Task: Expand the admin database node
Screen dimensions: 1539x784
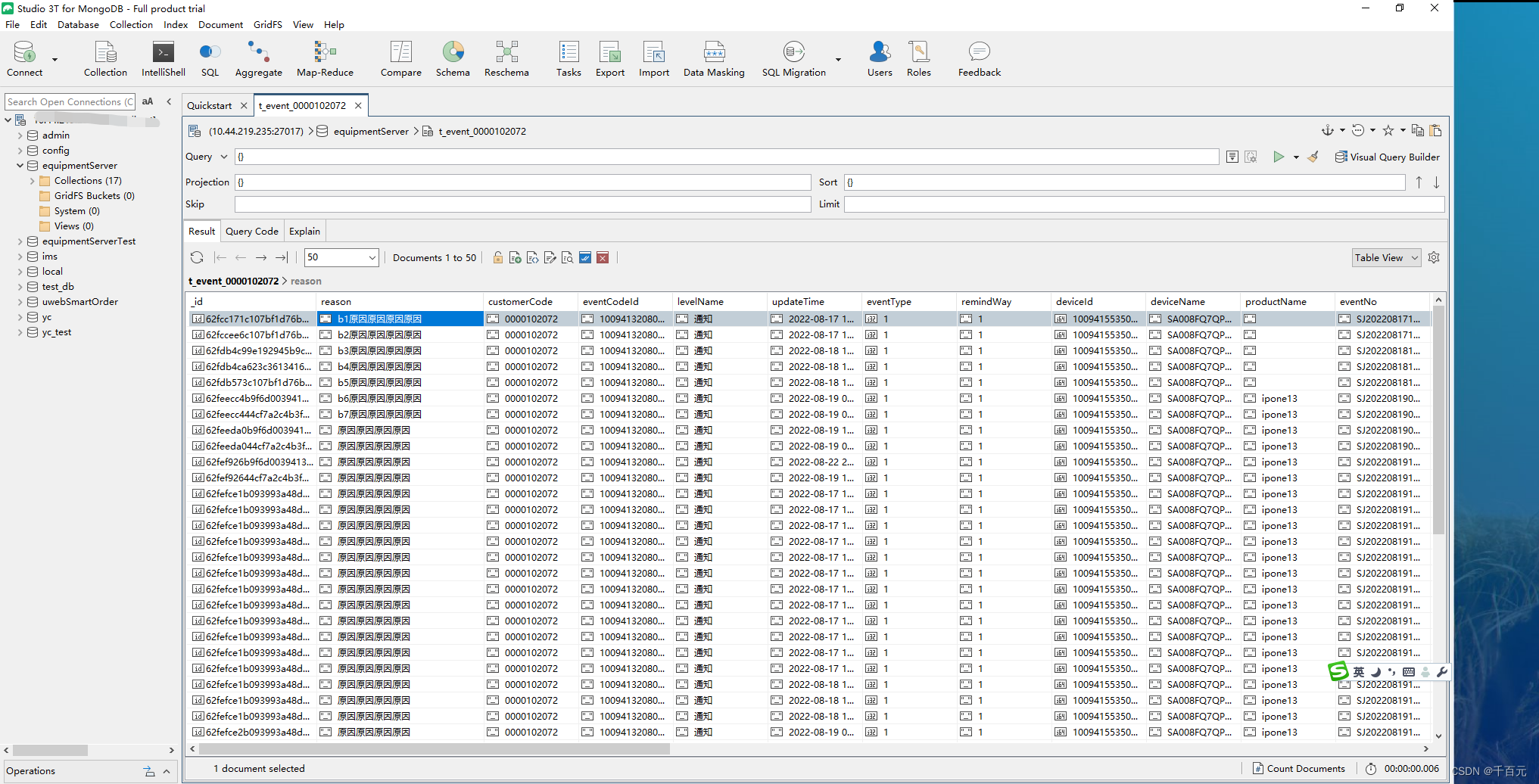Action: 20,135
